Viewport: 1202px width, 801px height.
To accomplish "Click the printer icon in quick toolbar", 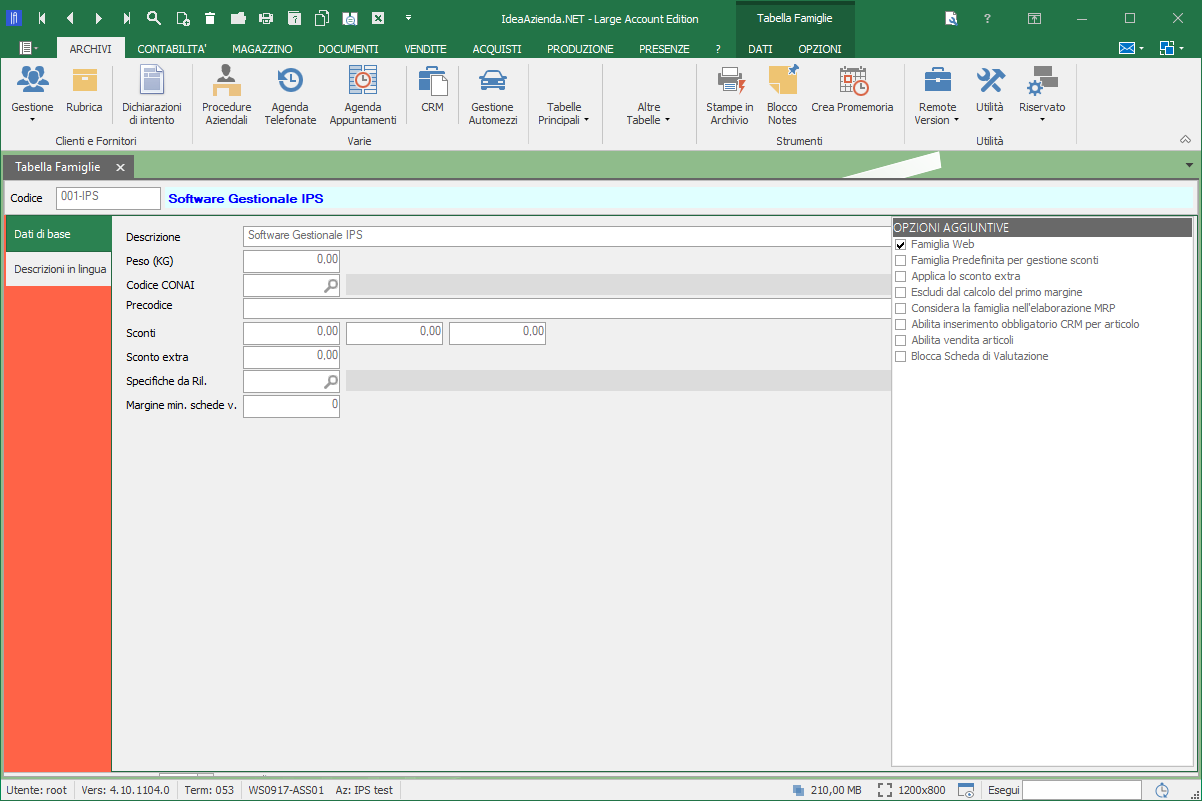I will click(x=266, y=18).
